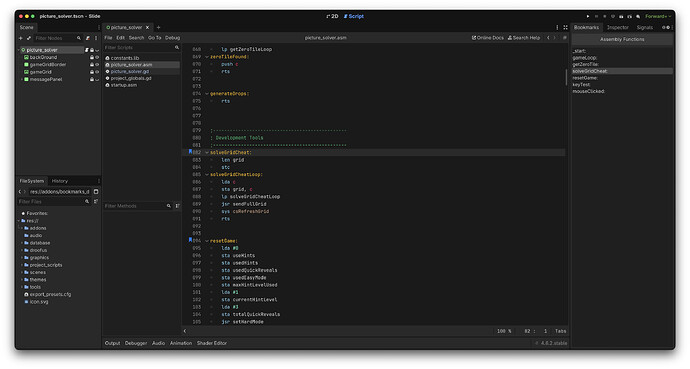The height and width of the screenshot is (369, 690).
Task: Add a new scene tab with plus icon
Action: [158, 27]
